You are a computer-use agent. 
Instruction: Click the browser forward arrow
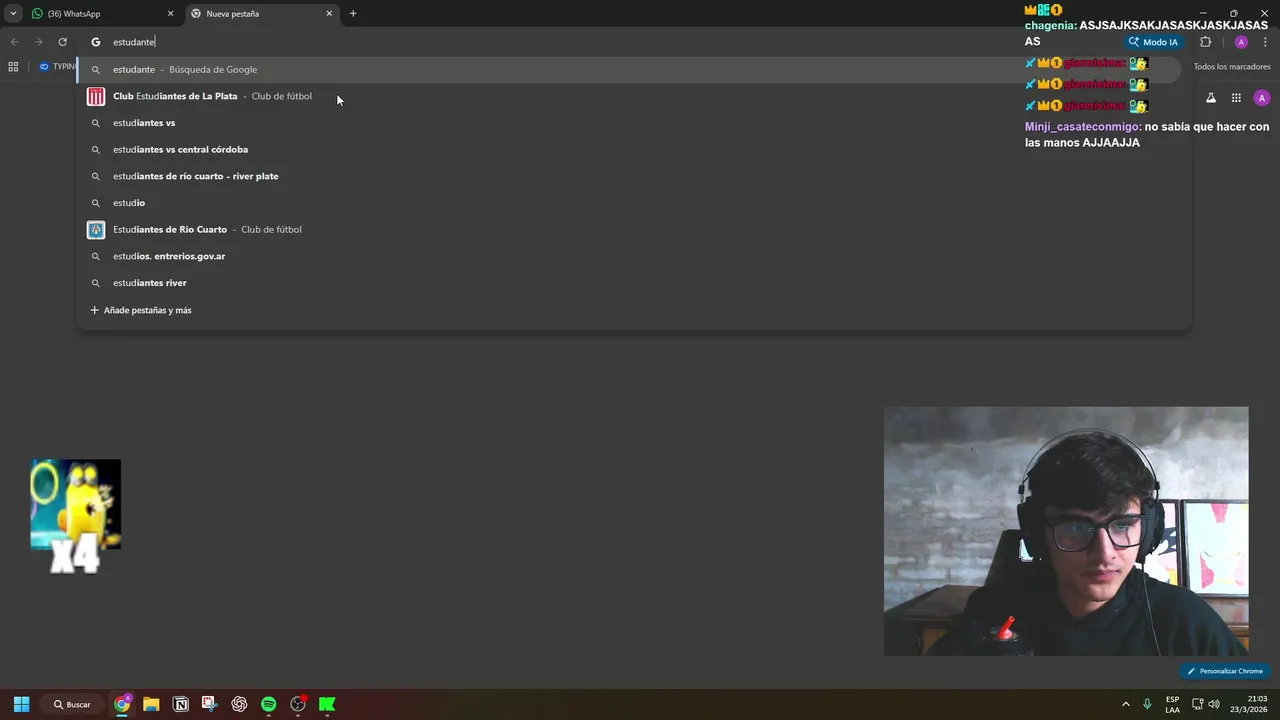click(x=38, y=42)
